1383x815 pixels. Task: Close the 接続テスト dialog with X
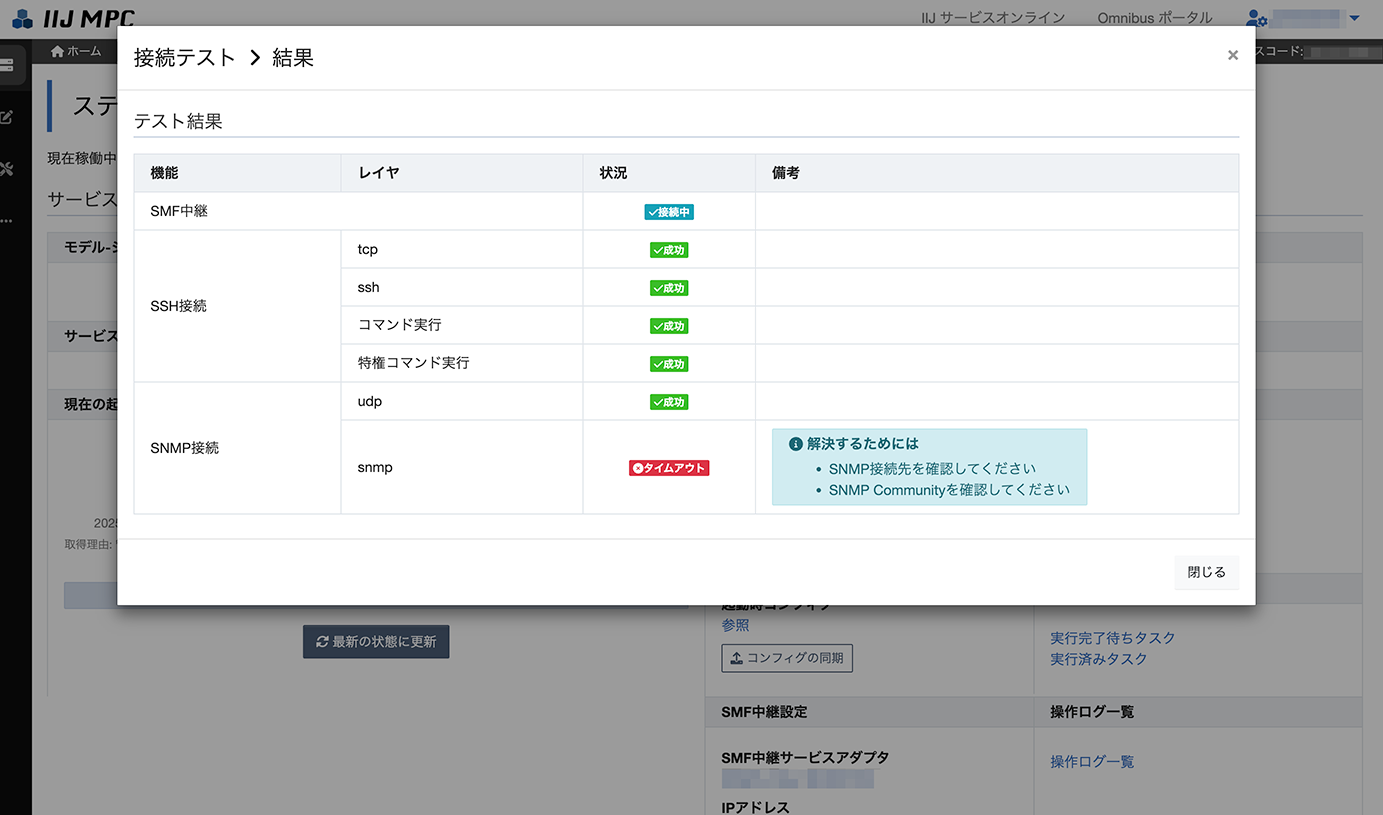tap(1232, 56)
